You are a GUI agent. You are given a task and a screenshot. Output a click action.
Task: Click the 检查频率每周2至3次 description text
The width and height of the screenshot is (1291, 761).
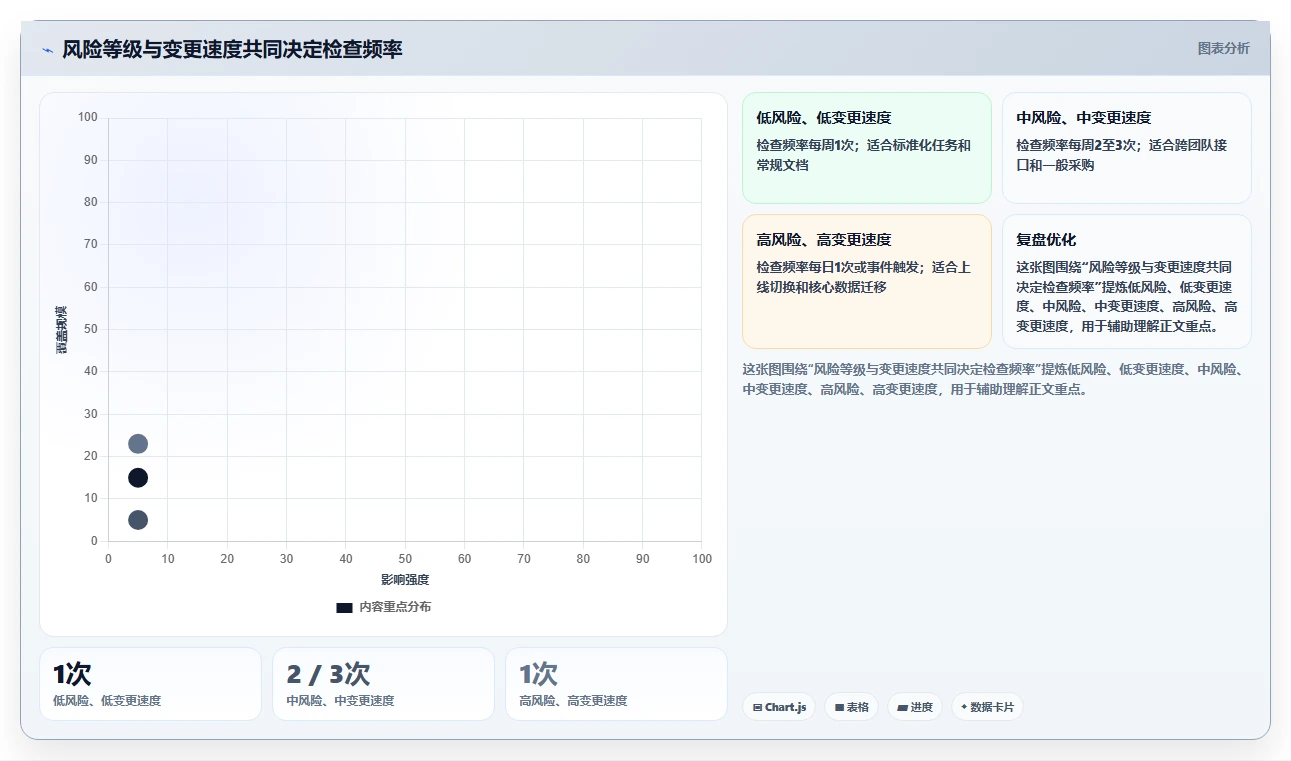click(1121, 155)
